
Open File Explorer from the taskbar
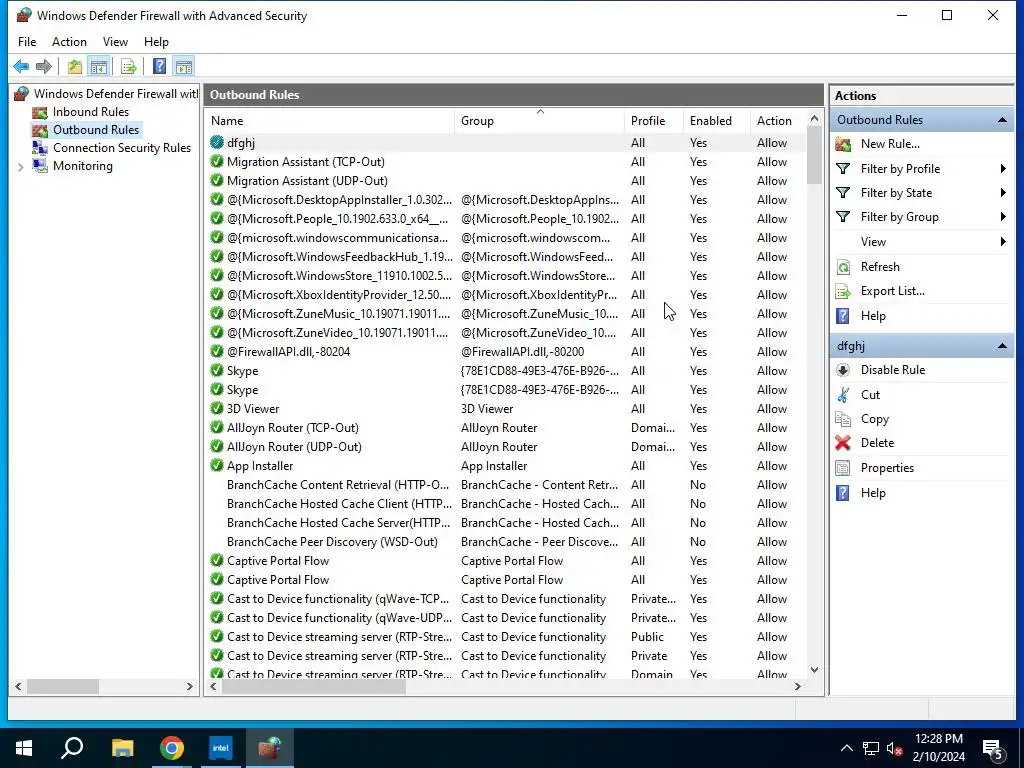click(x=122, y=748)
